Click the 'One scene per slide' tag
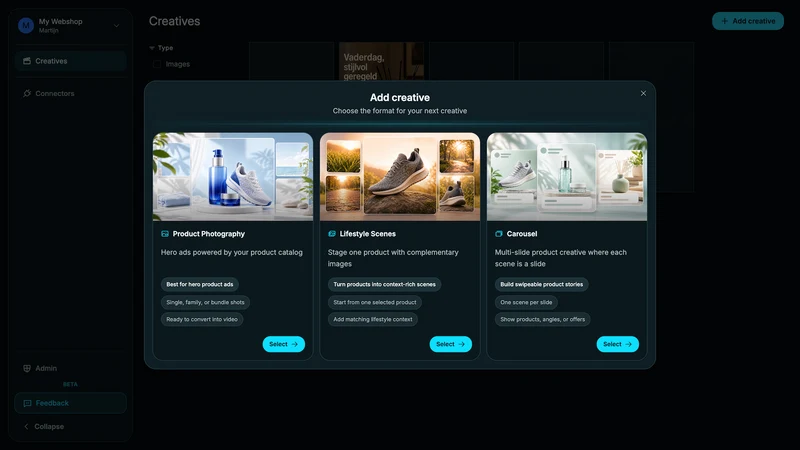Image resolution: width=800 pixels, height=450 pixels. coord(526,302)
